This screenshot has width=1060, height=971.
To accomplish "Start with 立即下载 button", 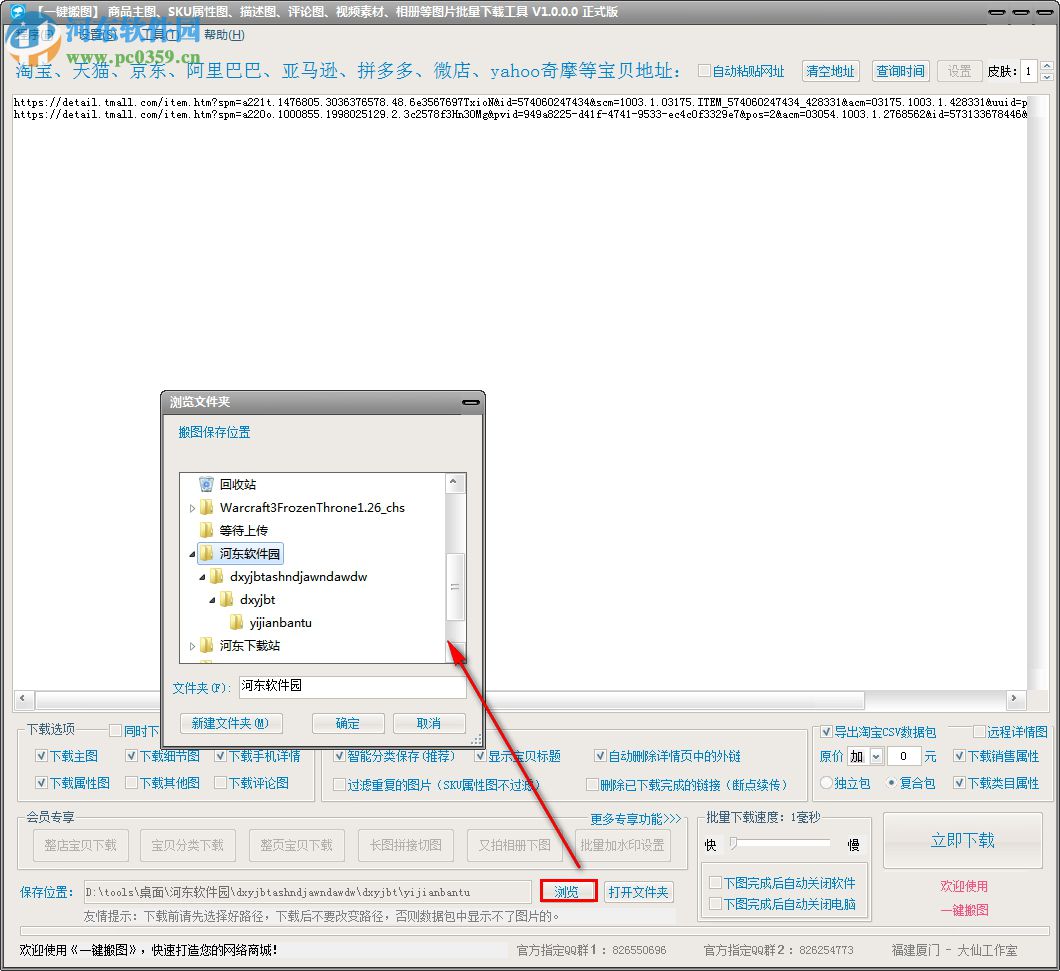I will point(963,840).
